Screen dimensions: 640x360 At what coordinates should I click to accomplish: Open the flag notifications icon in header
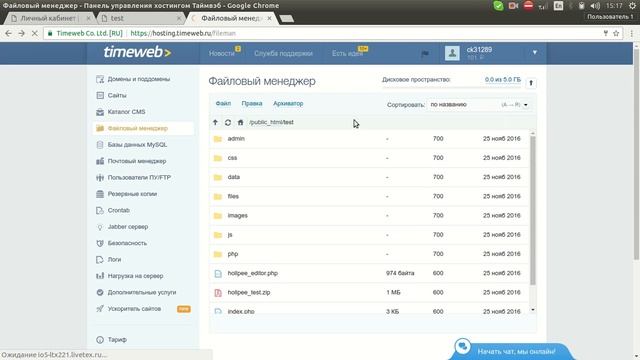[x=425, y=53]
